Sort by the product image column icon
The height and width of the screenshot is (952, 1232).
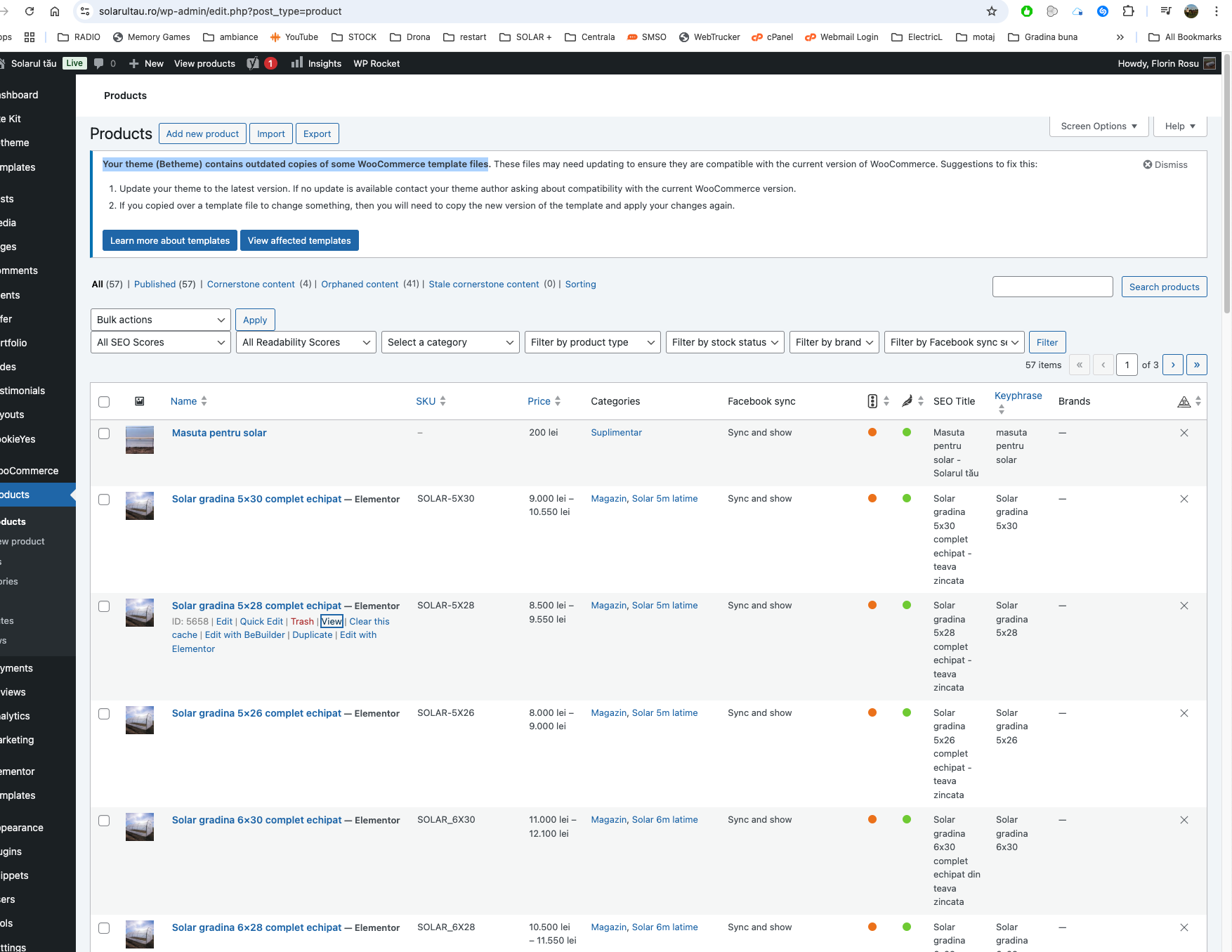point(140,401)
